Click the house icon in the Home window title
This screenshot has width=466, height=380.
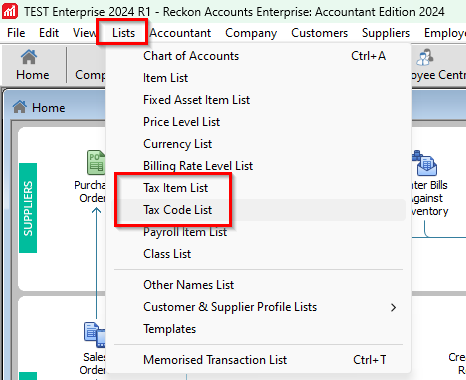(20, 107)
